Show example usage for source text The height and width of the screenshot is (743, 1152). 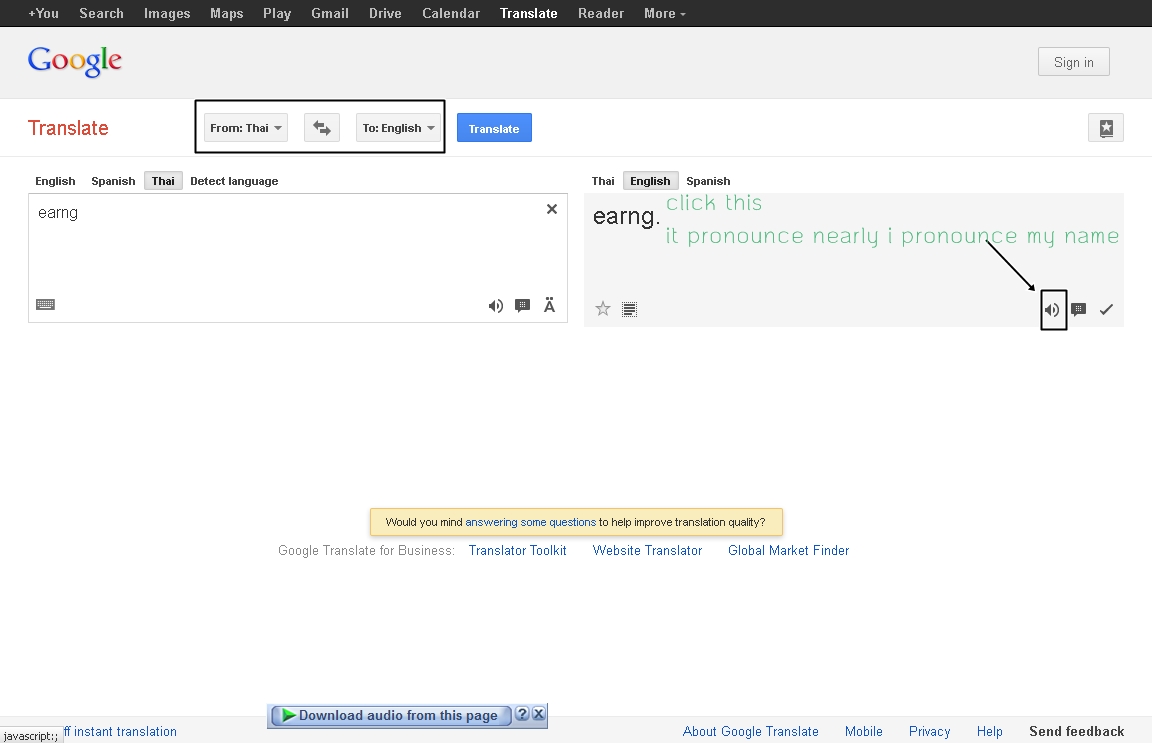pos(522,306)
